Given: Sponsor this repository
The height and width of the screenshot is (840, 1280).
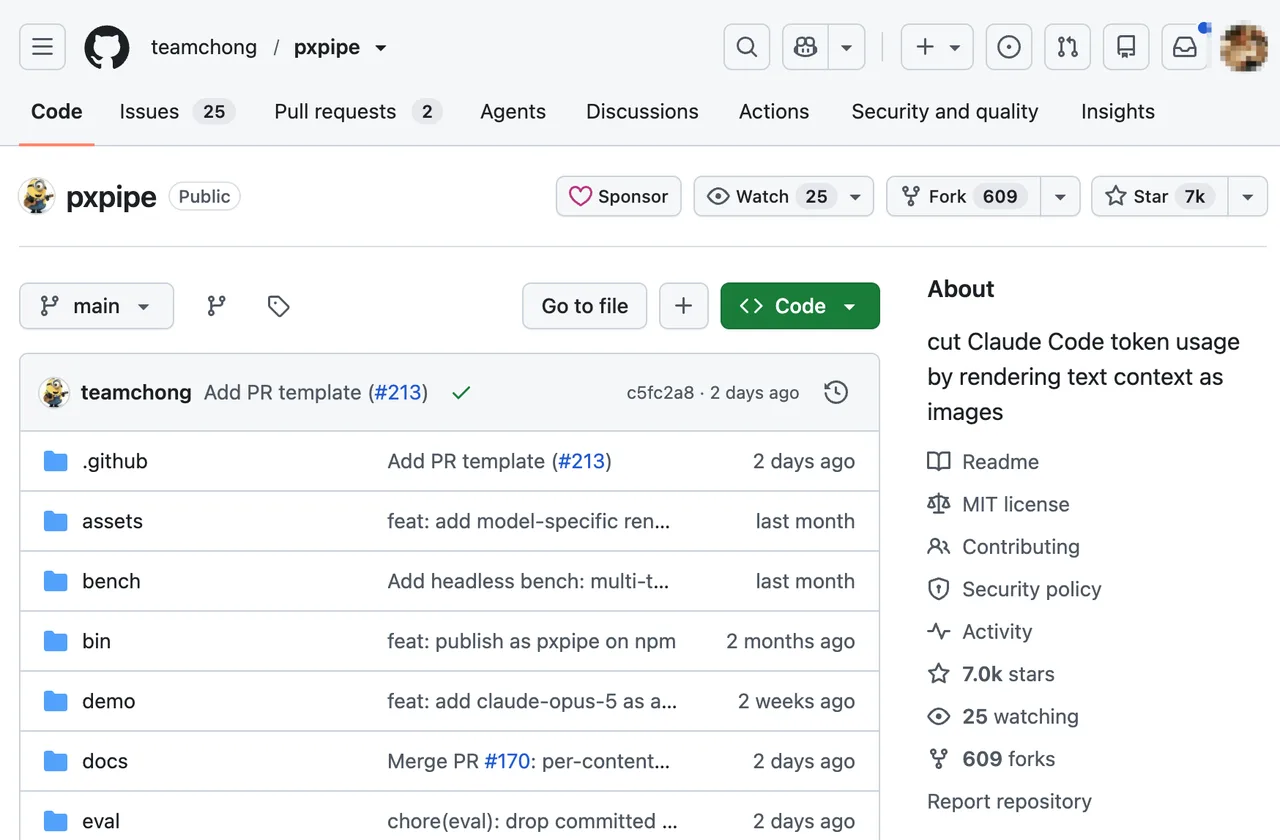Looking at the screenshot, I should pyautogui.click(x=619, y=197).
